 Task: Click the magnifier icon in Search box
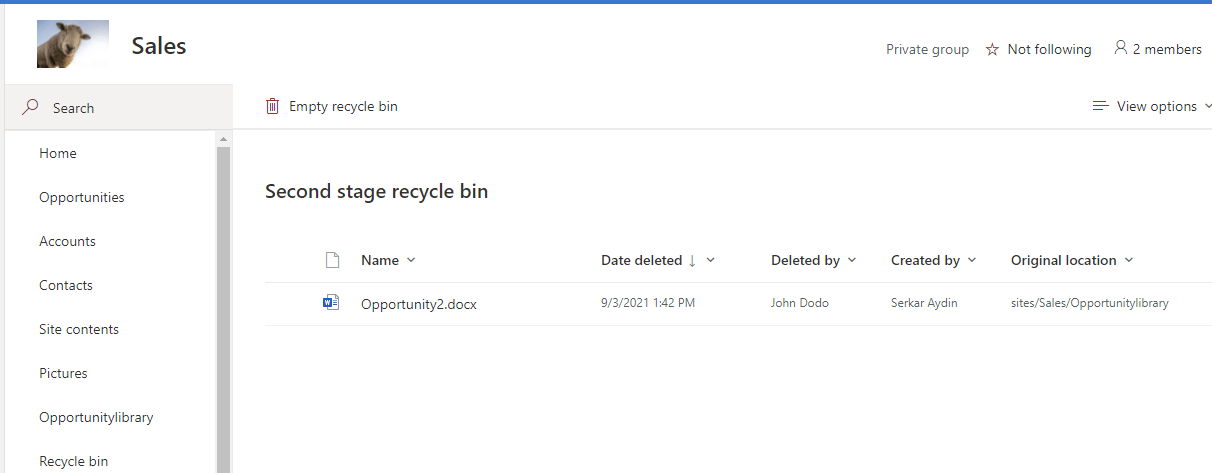(x=31, y=107)
